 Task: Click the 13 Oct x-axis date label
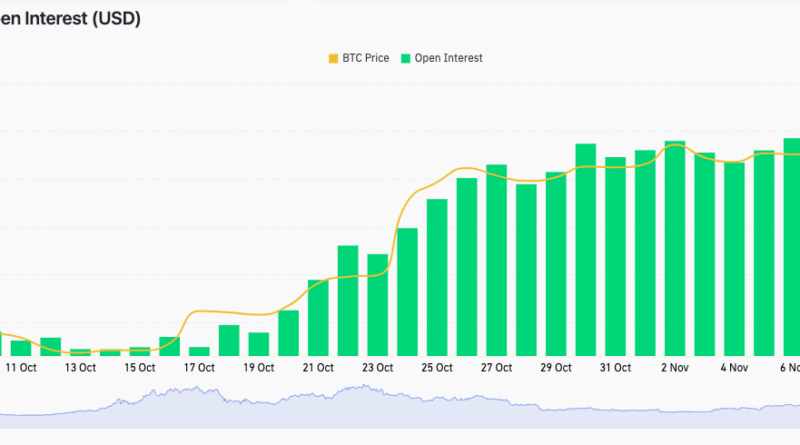(80, 368)
